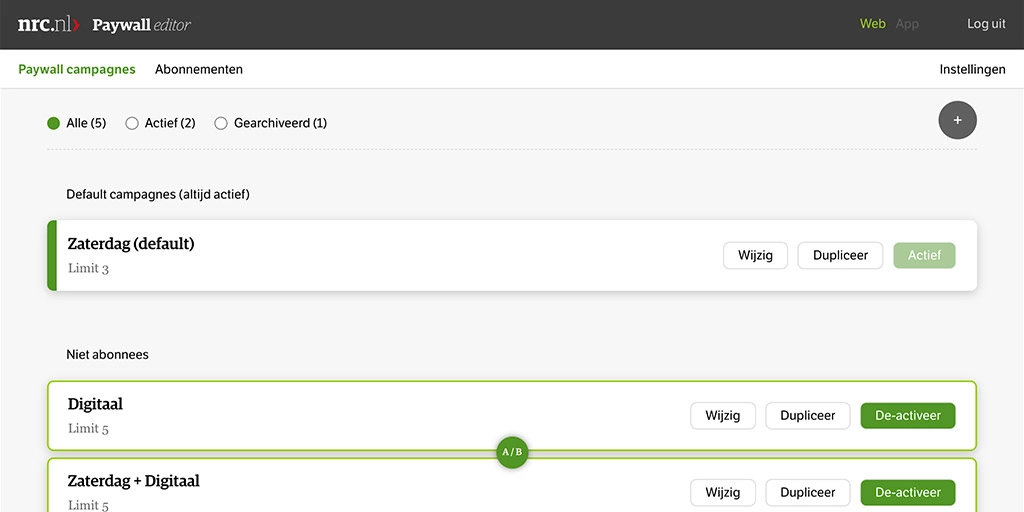Select the Actief (2) filter
This screenshot has height=512, width=1024.
(x=132, y=123)
